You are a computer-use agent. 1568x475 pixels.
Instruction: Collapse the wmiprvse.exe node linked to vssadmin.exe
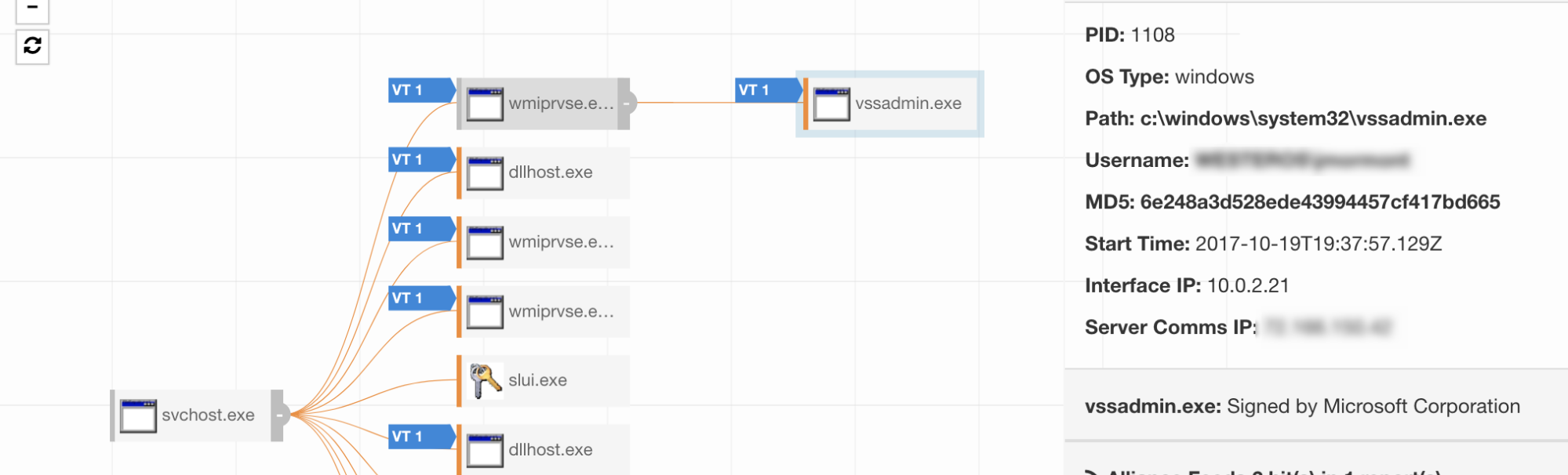coord(626,103)
